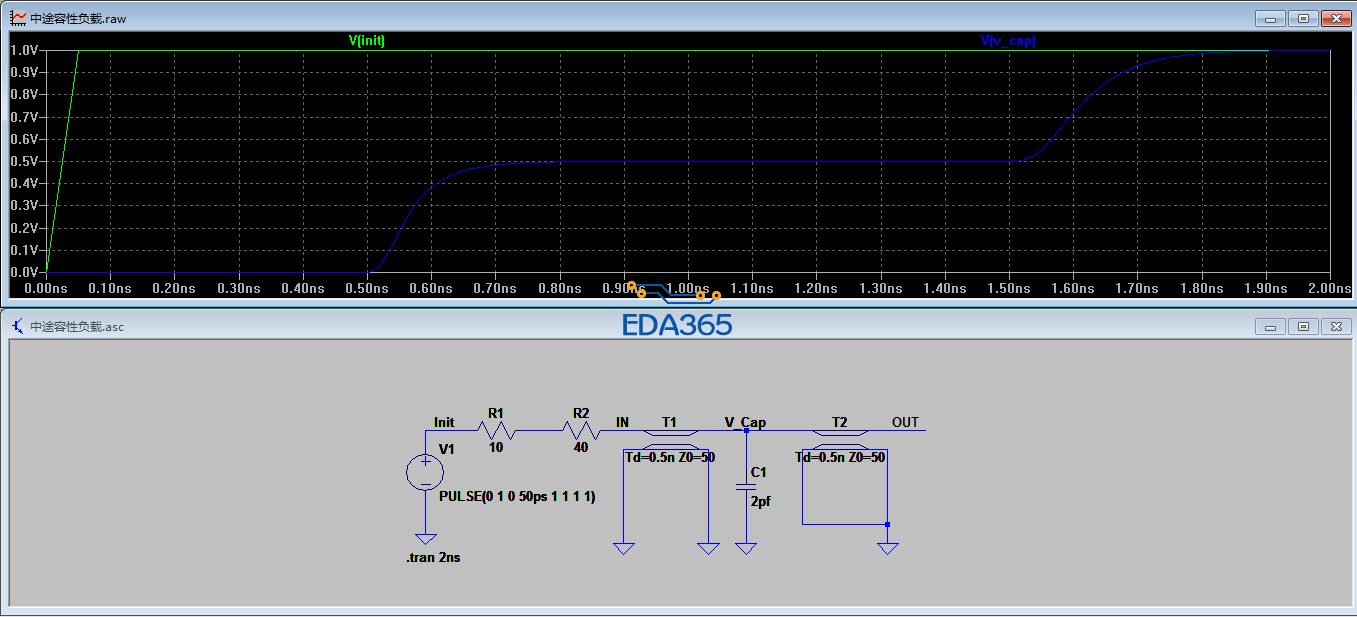Image resolution: width=1357 pixels, height=617 pixels.
Task: Click the 0.0V vertical axis label
Action: (x=24, y=272)
